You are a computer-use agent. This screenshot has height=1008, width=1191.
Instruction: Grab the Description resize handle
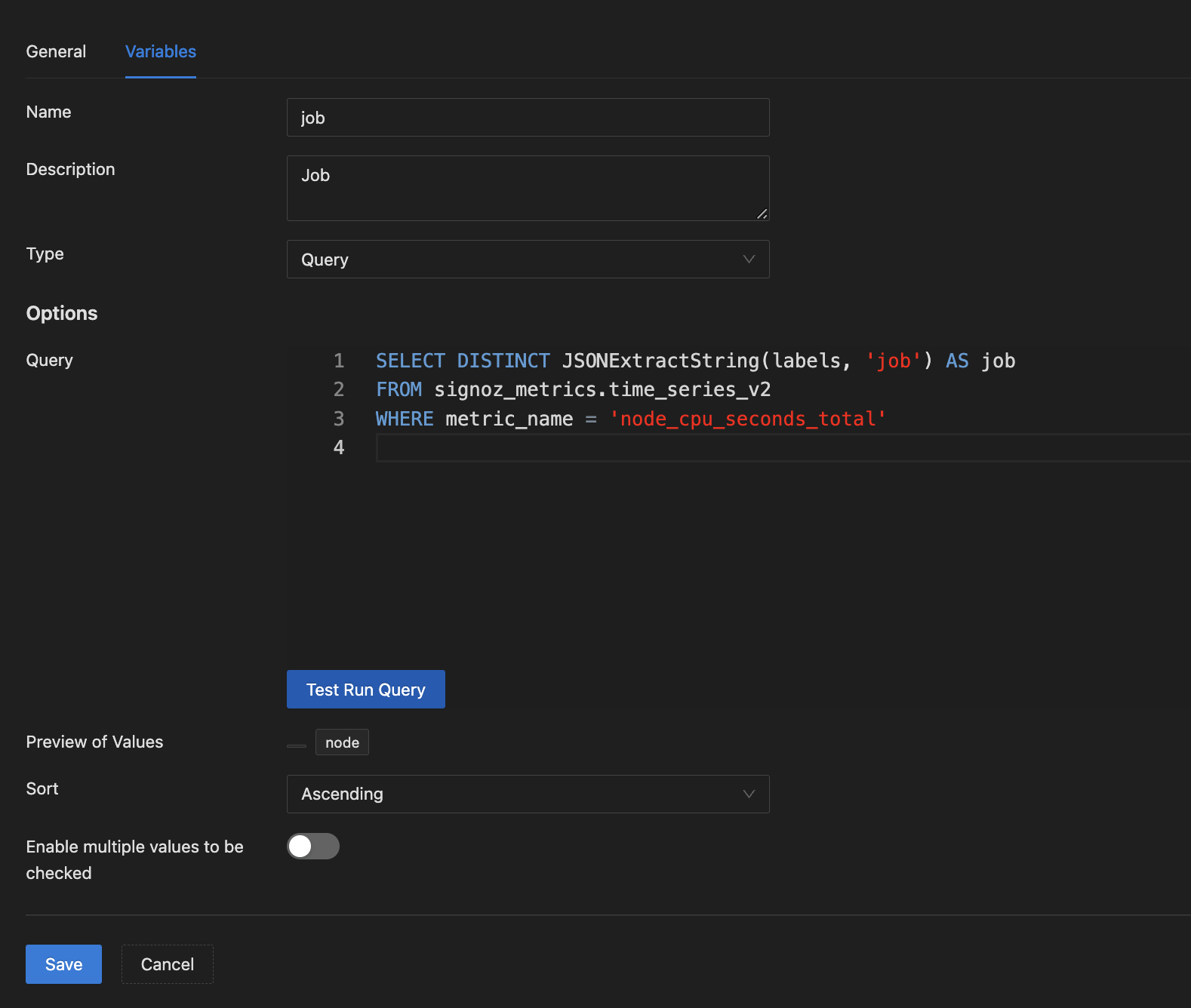tap(762, 214)
